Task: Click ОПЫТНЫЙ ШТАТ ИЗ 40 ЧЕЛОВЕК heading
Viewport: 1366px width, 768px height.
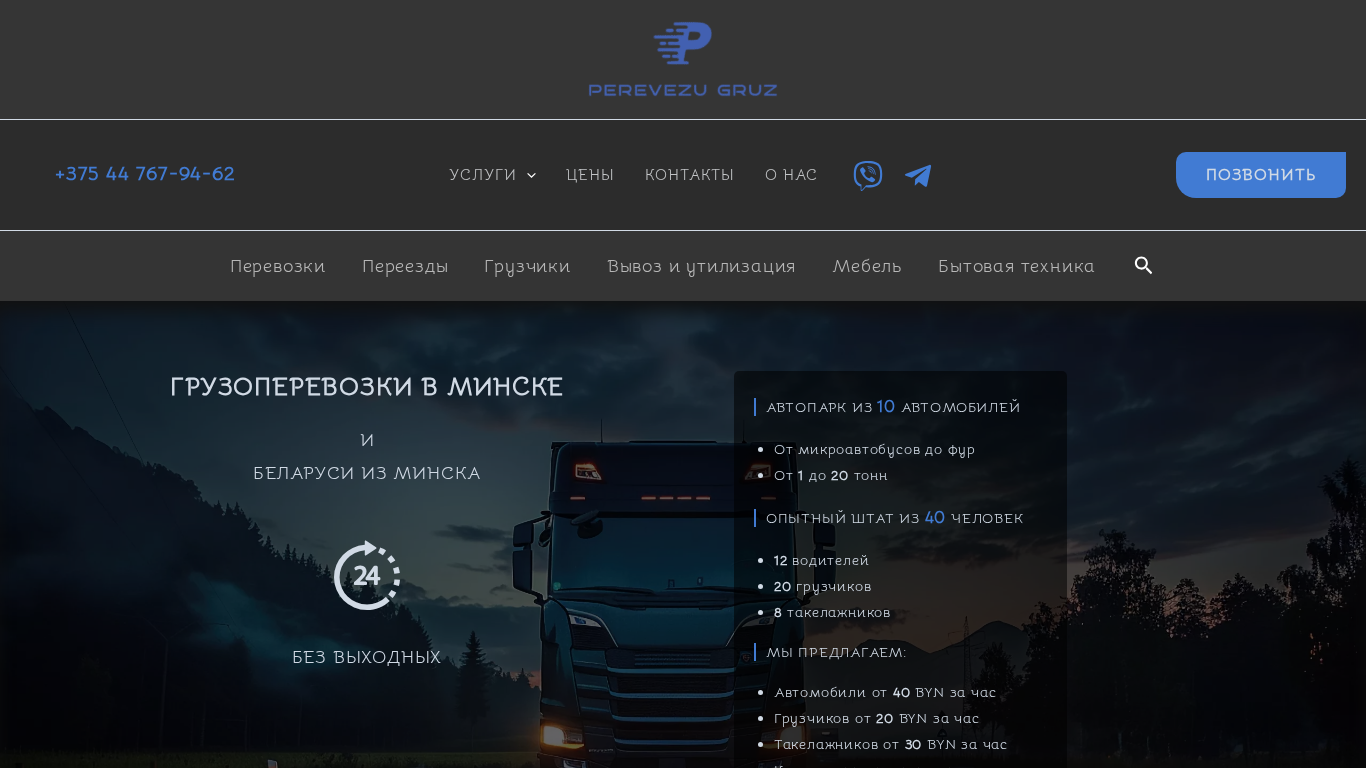Action: pyautogui.click(x=895, y=518)
